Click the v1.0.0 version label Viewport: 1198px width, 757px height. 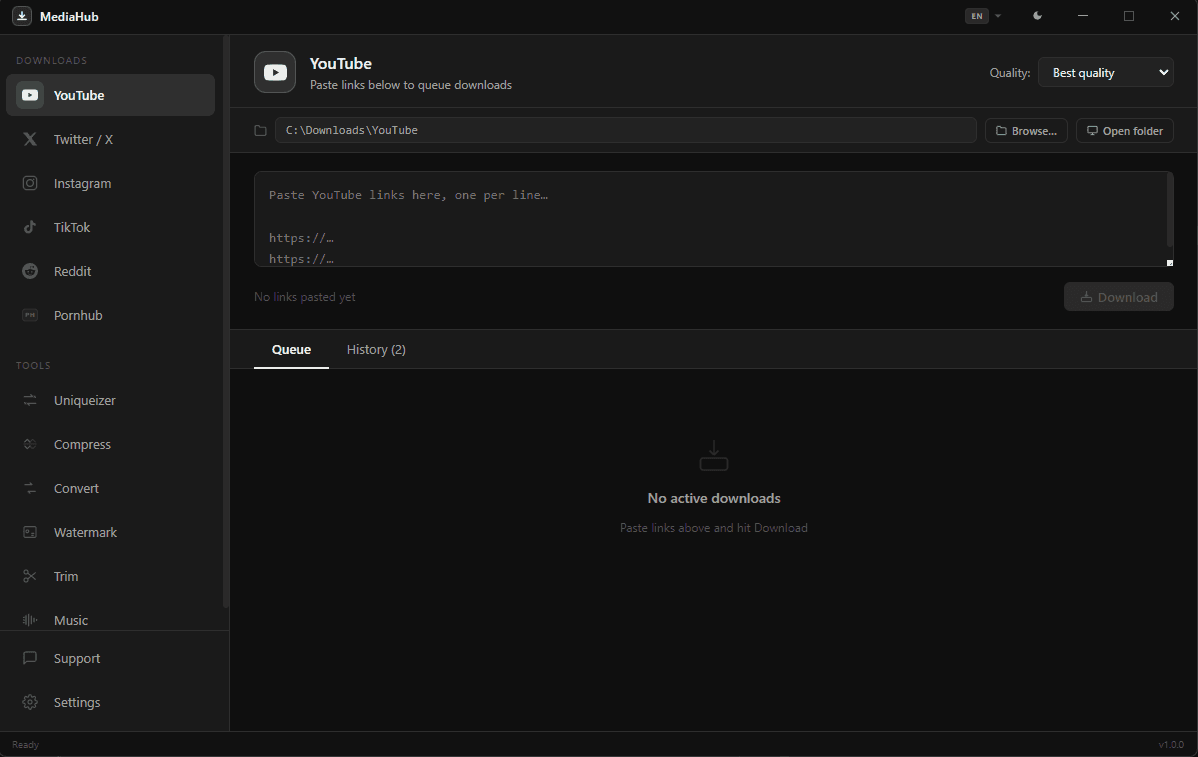[x=1171, y=745]
